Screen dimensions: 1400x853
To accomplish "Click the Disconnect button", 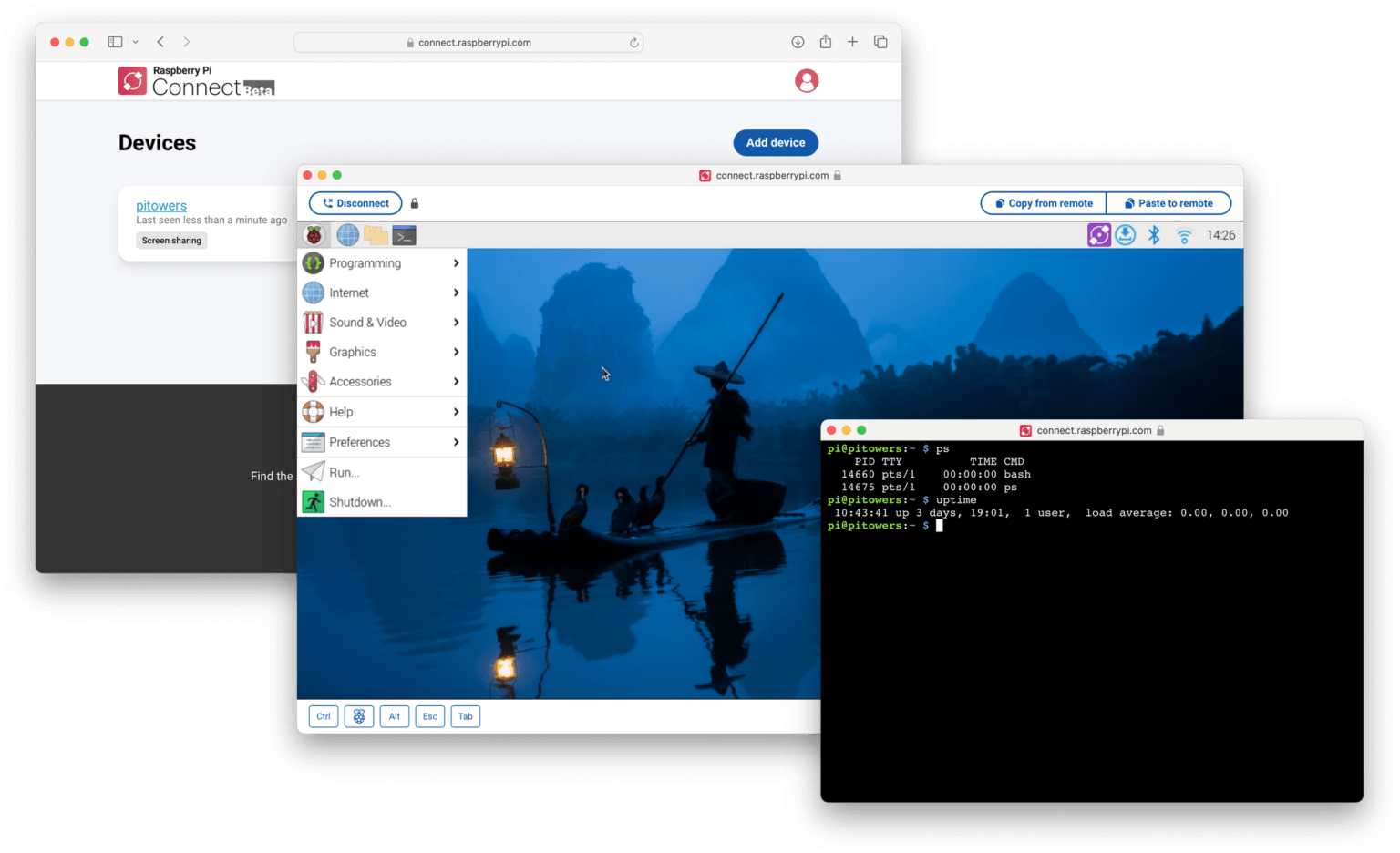I will tap(355, 203).
